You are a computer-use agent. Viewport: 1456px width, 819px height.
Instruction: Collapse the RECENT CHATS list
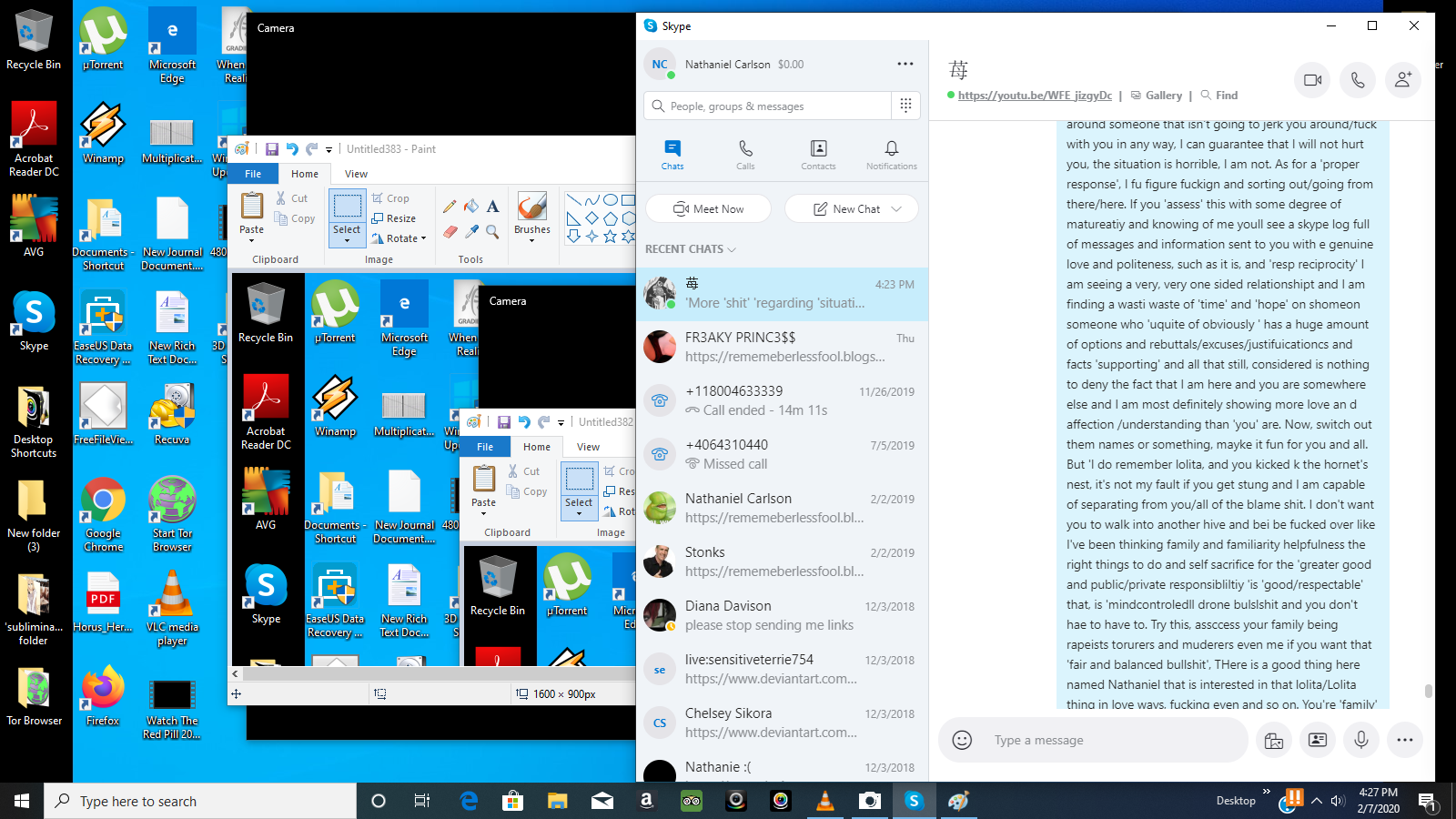(690, 248)
